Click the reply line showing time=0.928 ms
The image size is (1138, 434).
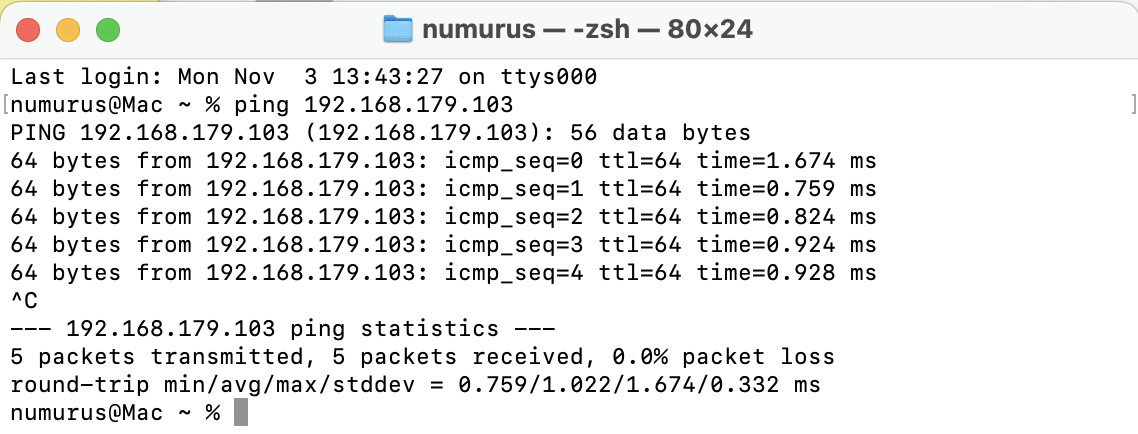click(443, 273)
